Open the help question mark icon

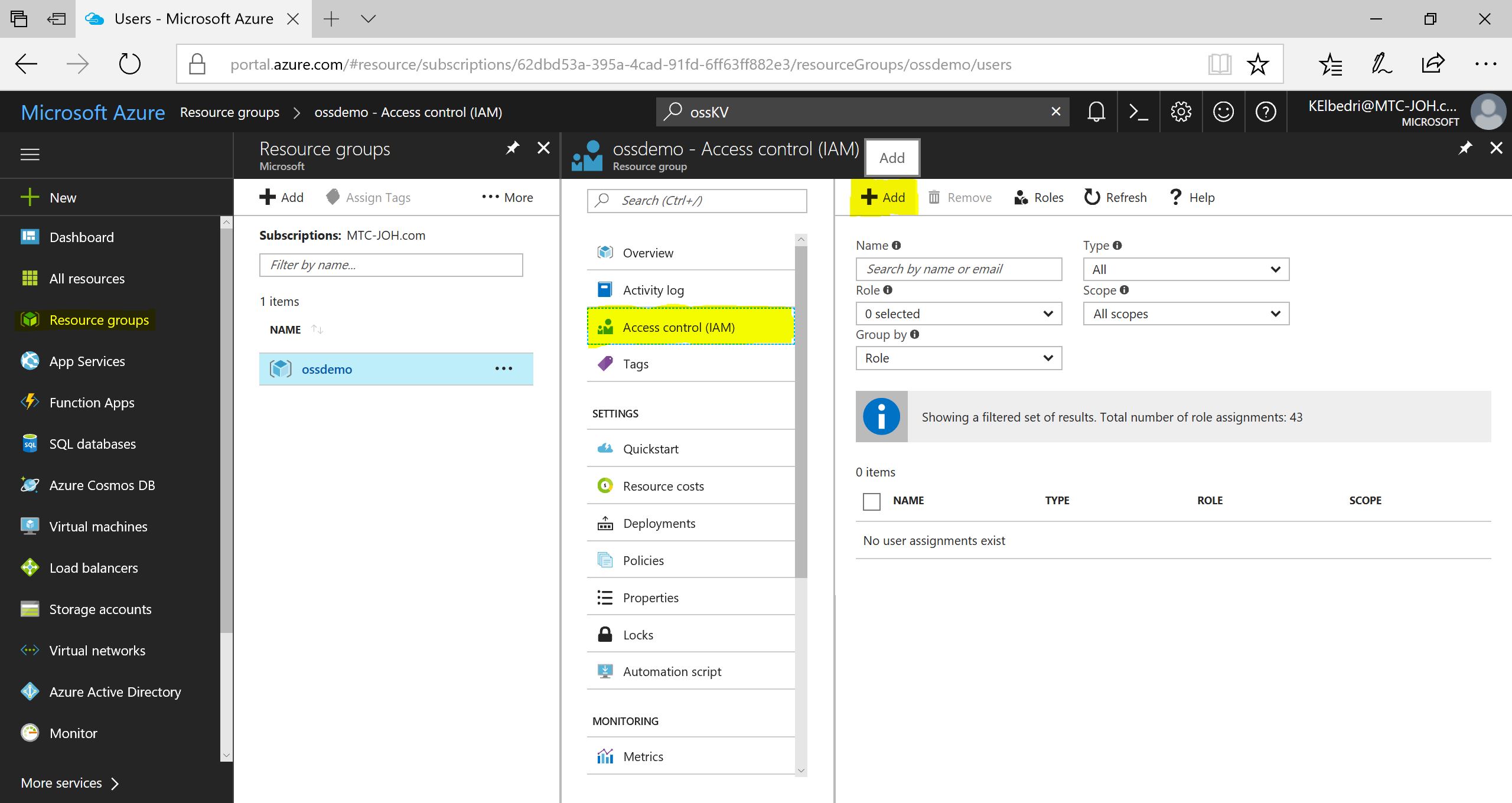tap(1266, 112)
